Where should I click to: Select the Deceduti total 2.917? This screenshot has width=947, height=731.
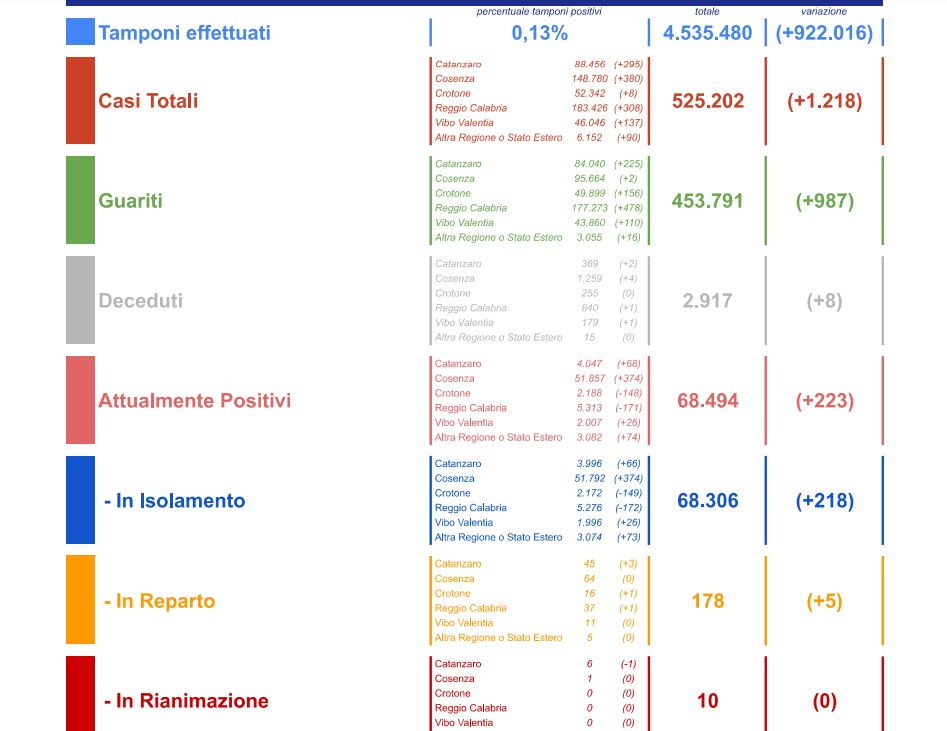[707, 300]
